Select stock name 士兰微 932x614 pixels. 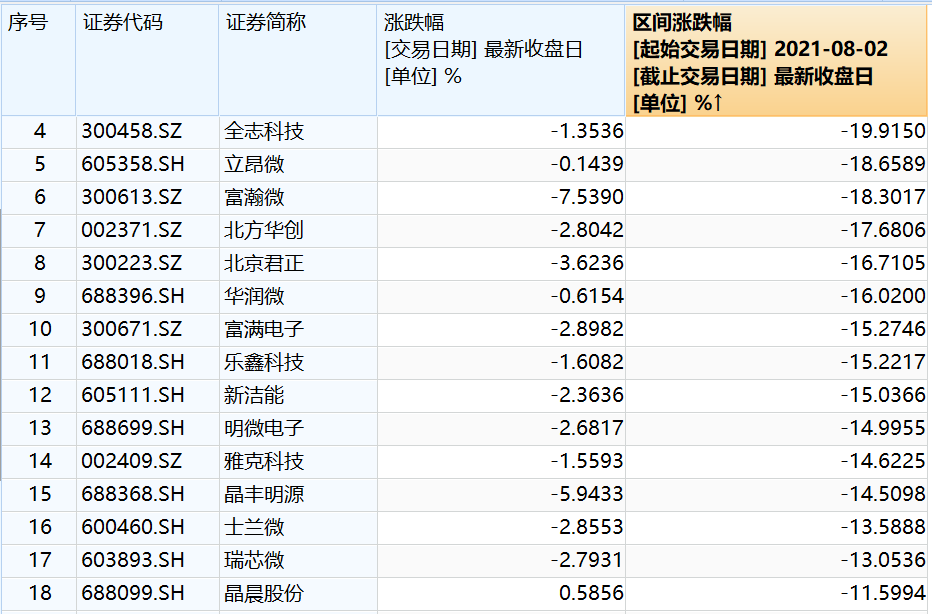[x=254, y=527]
